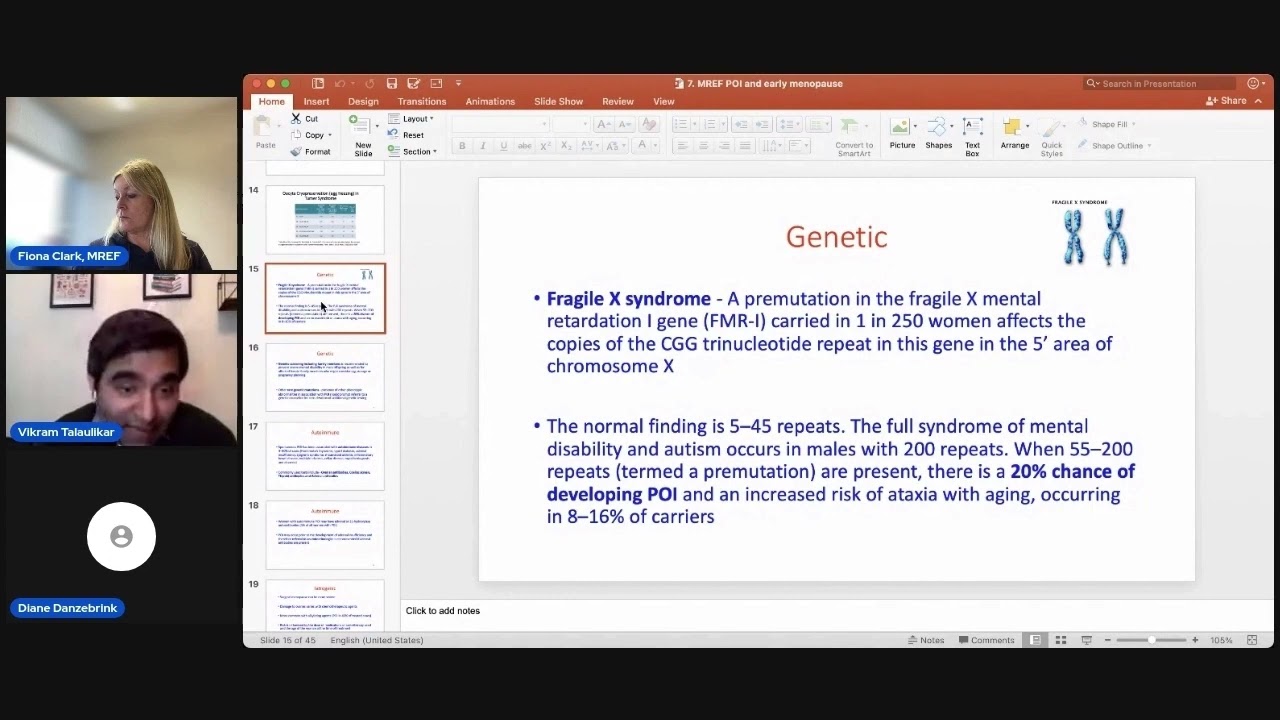The image size is (1280, 720).
Task: Open the Review tab
Action: coord(618,101)
